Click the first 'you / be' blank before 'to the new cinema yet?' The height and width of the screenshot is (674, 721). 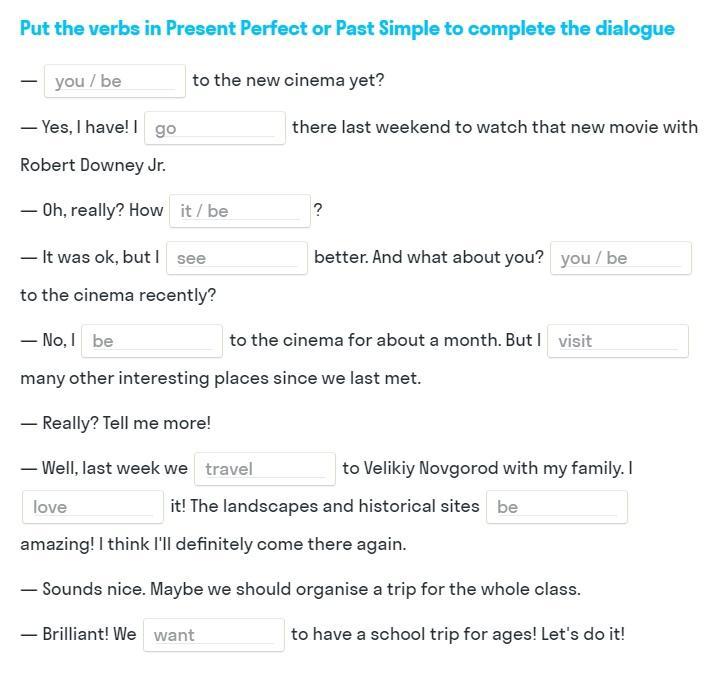[x=114, y=81]
